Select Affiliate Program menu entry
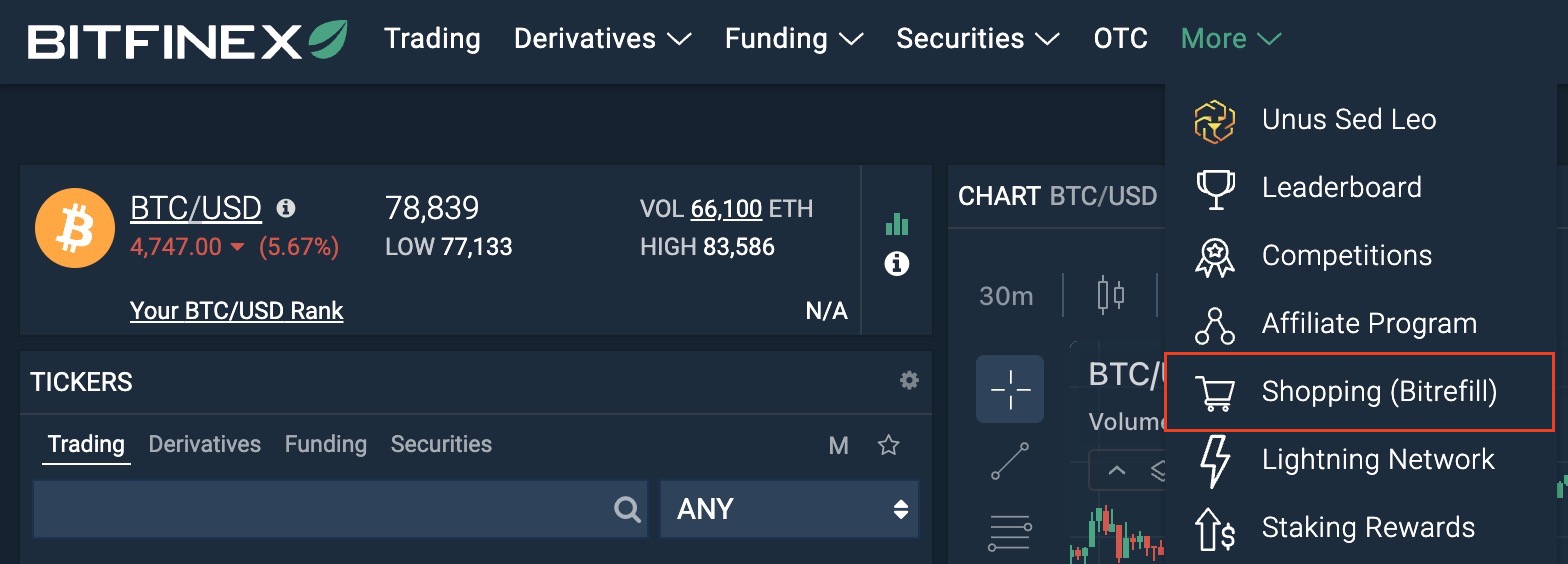The width and height of the screenshot is (1568, 564). [x=1360, y=324]
